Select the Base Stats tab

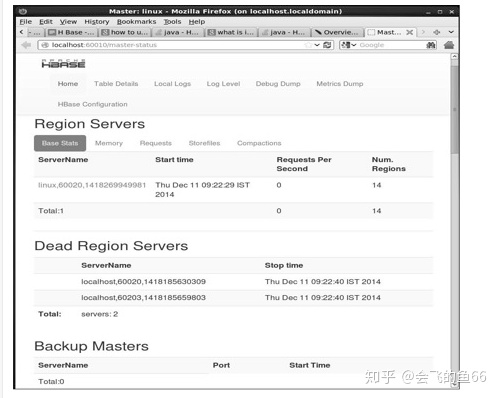tap(60, 143)
